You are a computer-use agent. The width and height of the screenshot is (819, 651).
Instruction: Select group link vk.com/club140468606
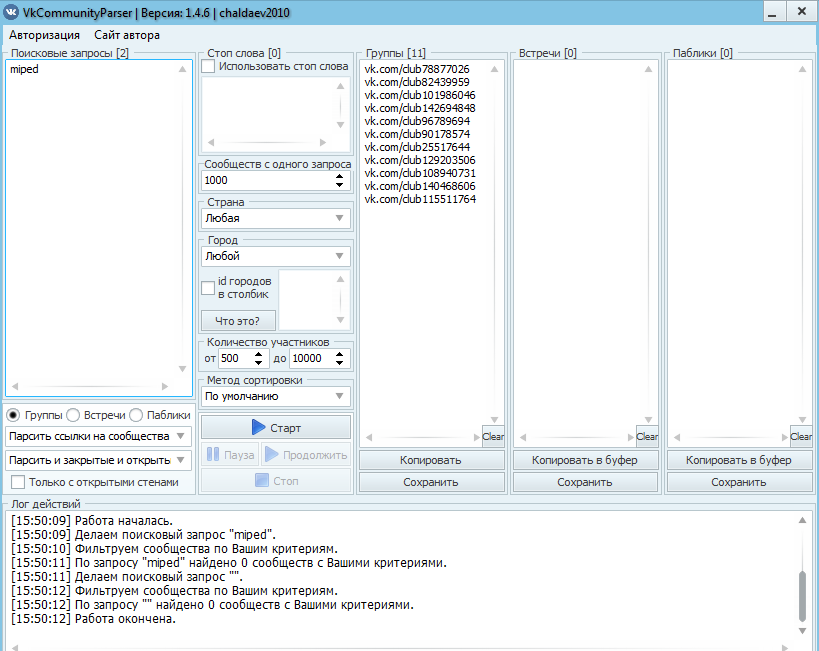(x=420, y=186)
